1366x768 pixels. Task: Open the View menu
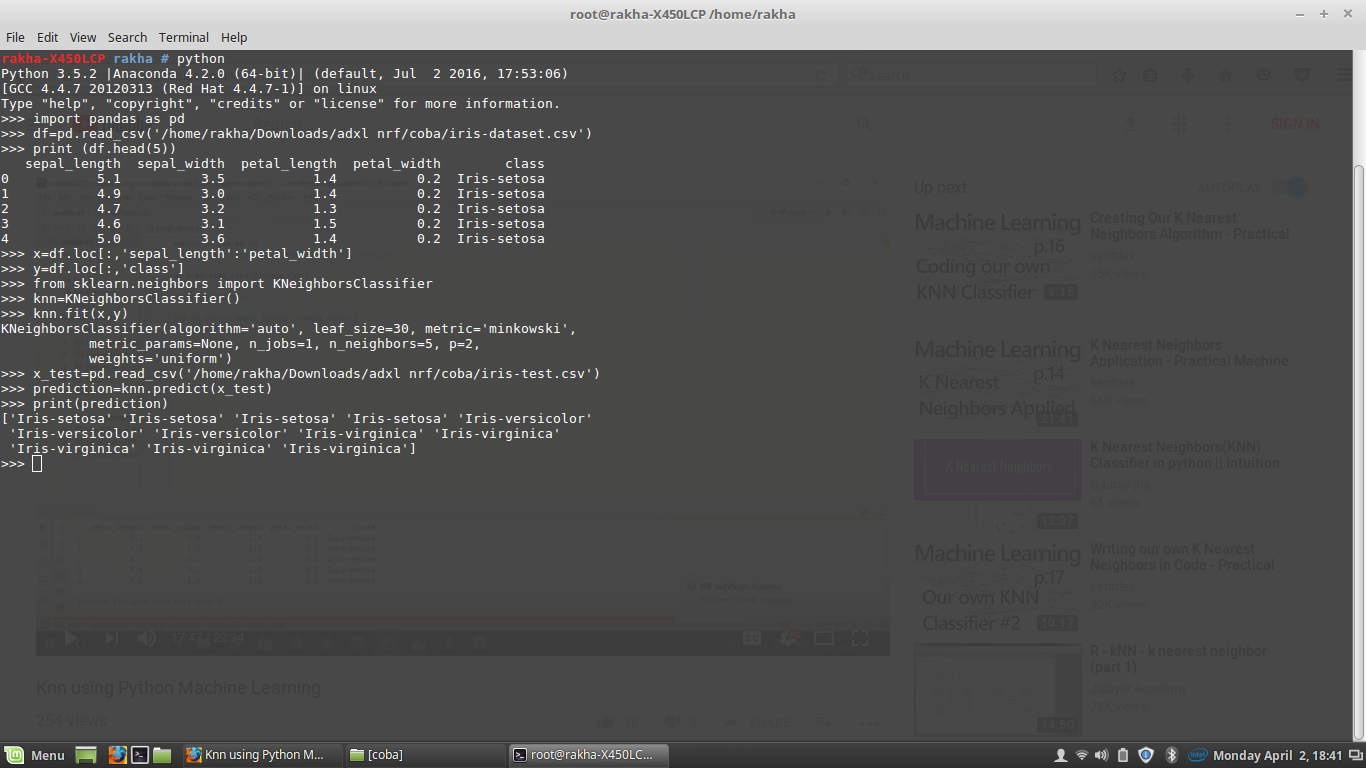click(x=83, y=37)
